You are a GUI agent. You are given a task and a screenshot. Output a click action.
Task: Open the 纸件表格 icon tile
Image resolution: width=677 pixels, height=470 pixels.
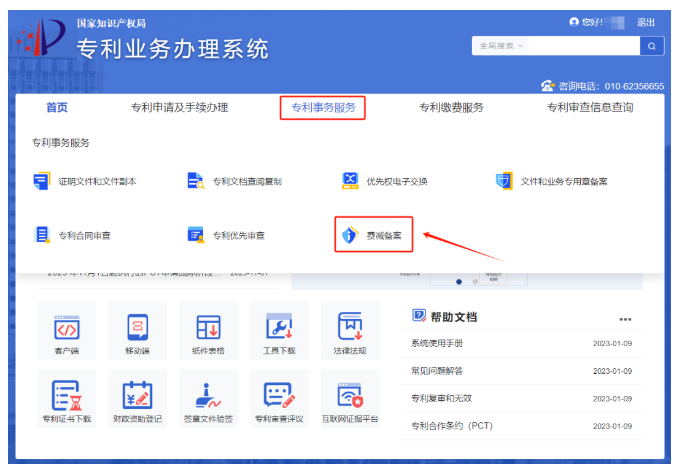pyautogui.click(x=209, y=331)
